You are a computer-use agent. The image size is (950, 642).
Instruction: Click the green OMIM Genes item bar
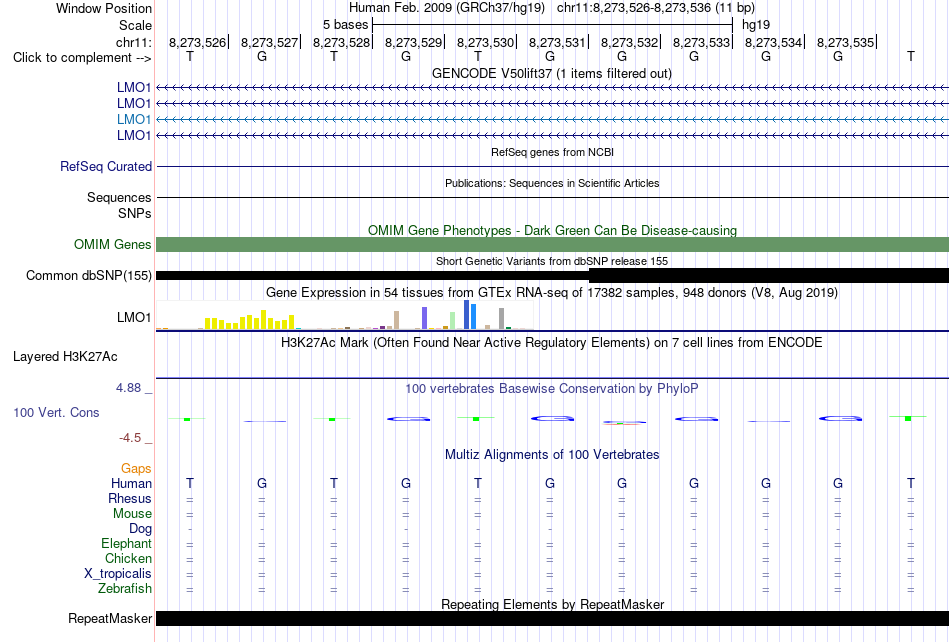click(552, 244)
